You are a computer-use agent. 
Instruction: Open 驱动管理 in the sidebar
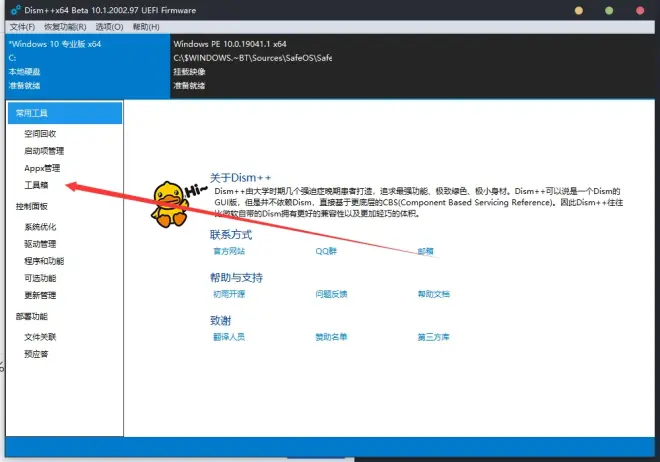pyautogui.click(x=40, y=244)
